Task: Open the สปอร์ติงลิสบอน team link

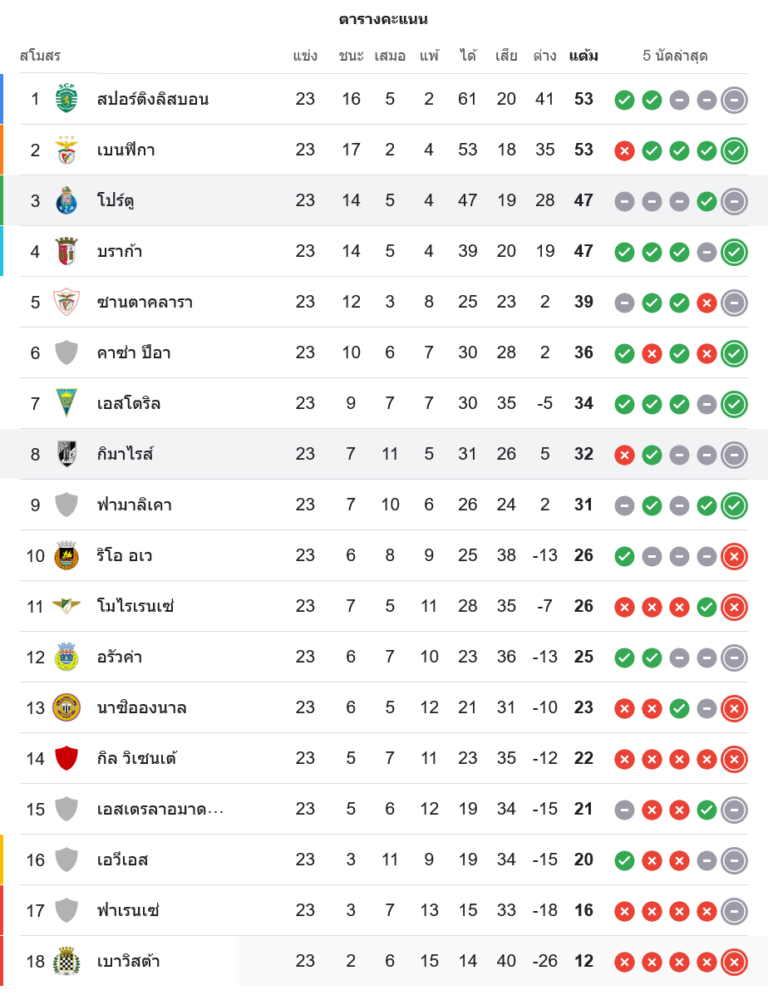Action: coord(153,99)
